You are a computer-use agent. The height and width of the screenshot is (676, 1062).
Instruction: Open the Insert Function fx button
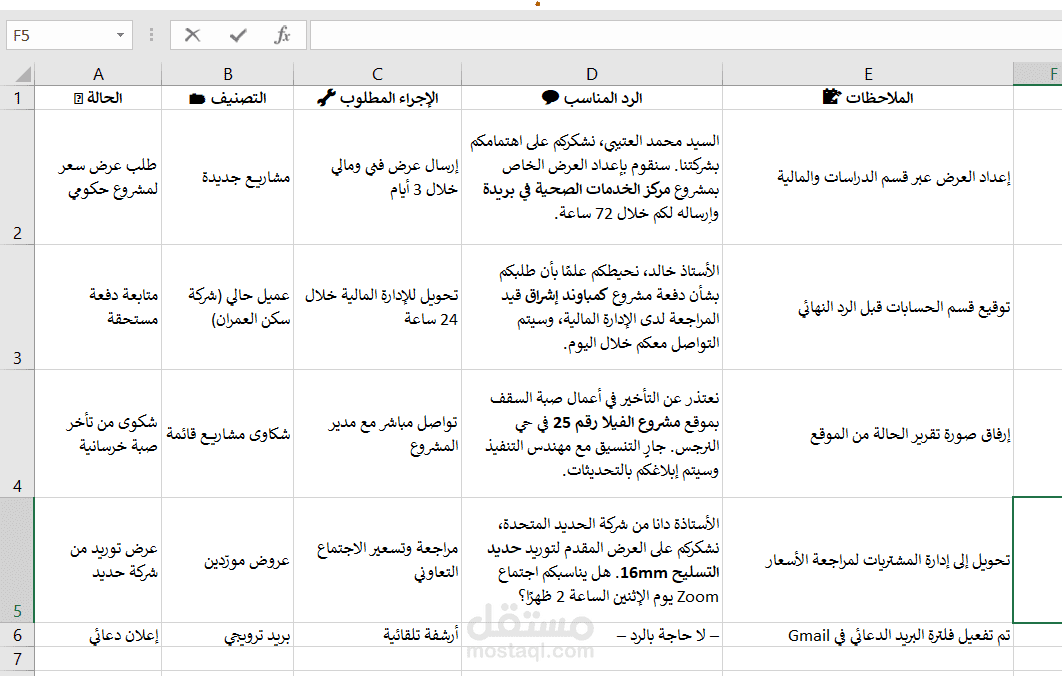[x=282, y=35]
